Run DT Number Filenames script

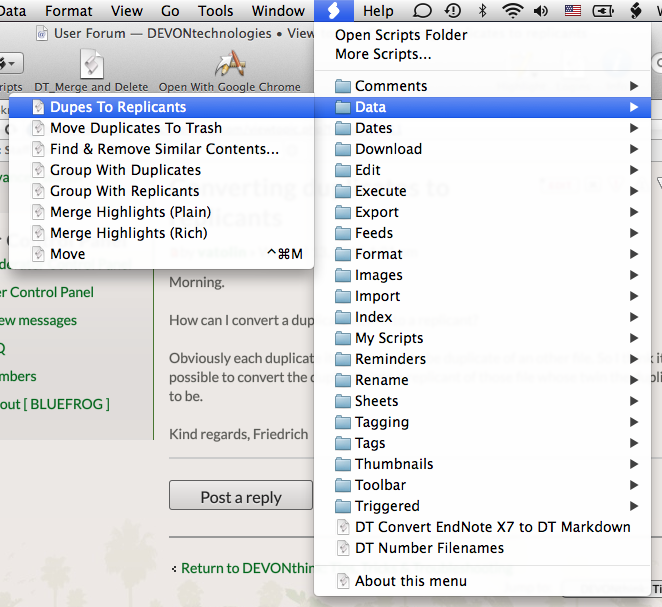(483, 548)
